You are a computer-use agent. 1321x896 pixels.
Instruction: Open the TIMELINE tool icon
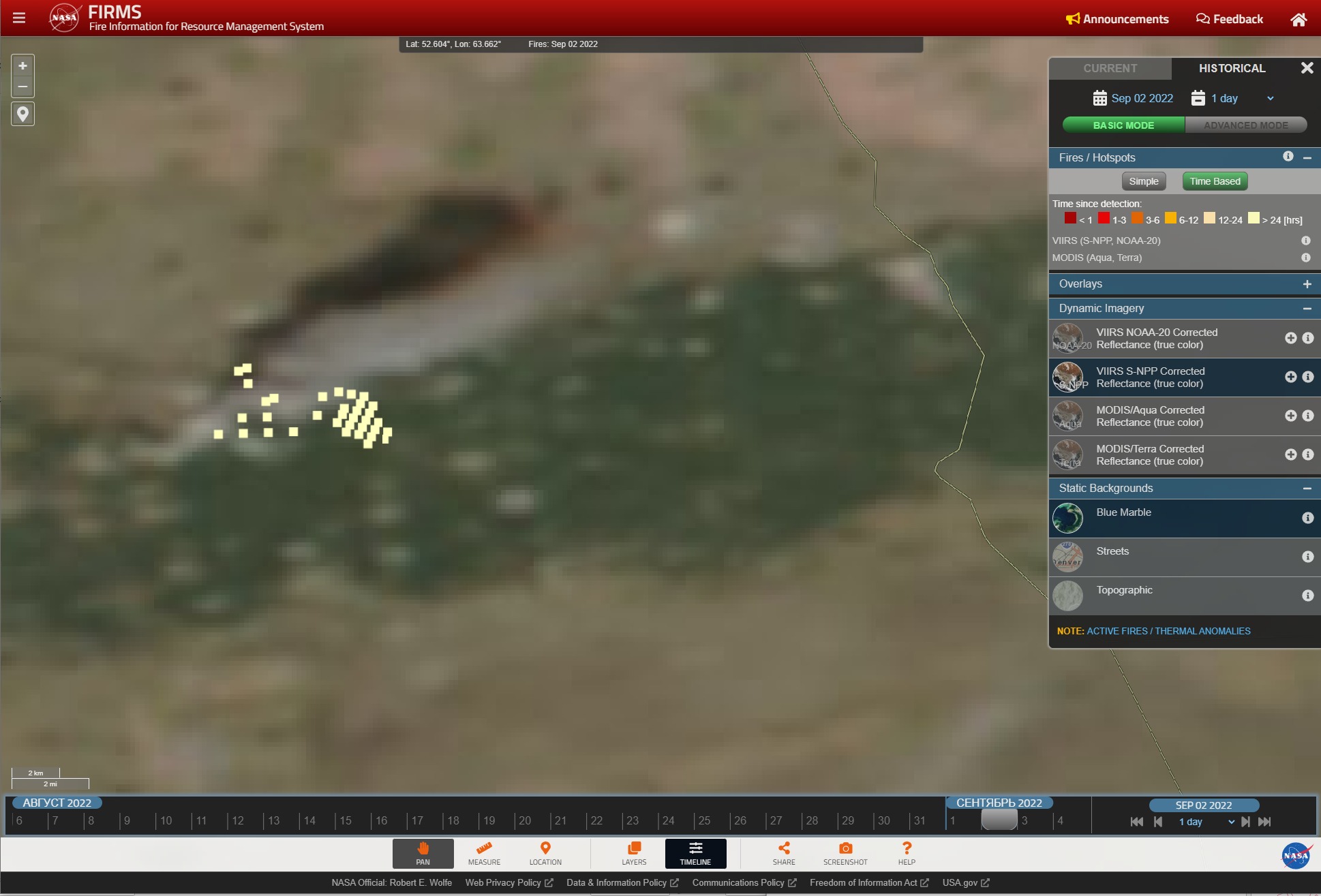695,853
